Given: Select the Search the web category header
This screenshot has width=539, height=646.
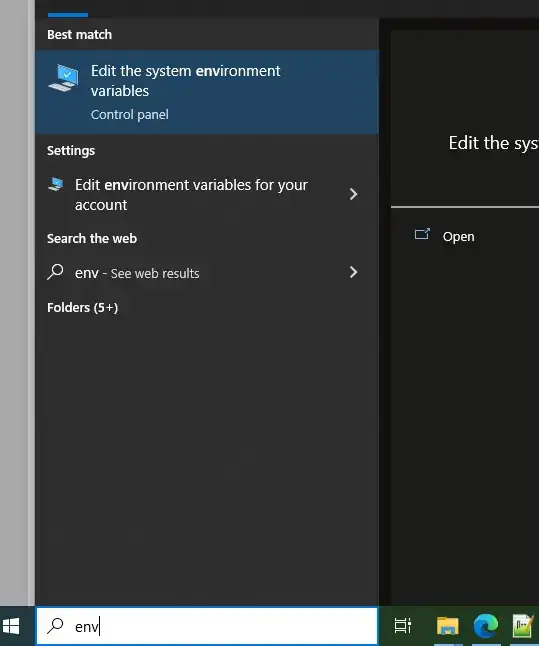Looking at the screenshot, I should click(x=92, y=239).
